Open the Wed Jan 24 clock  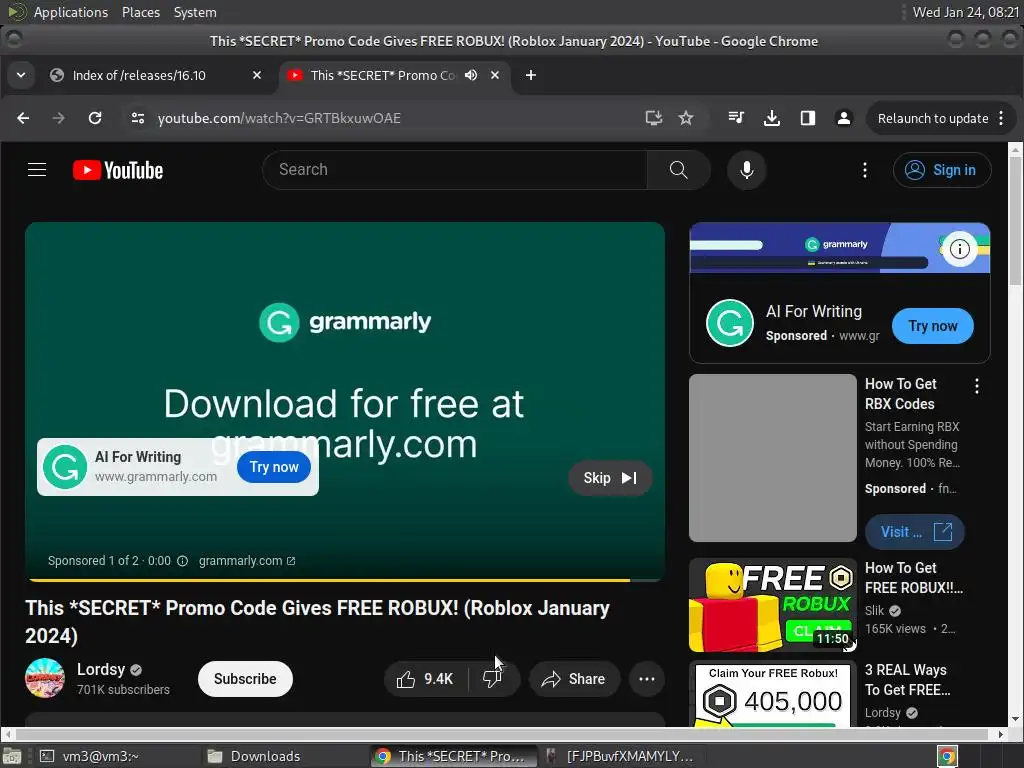965,12
